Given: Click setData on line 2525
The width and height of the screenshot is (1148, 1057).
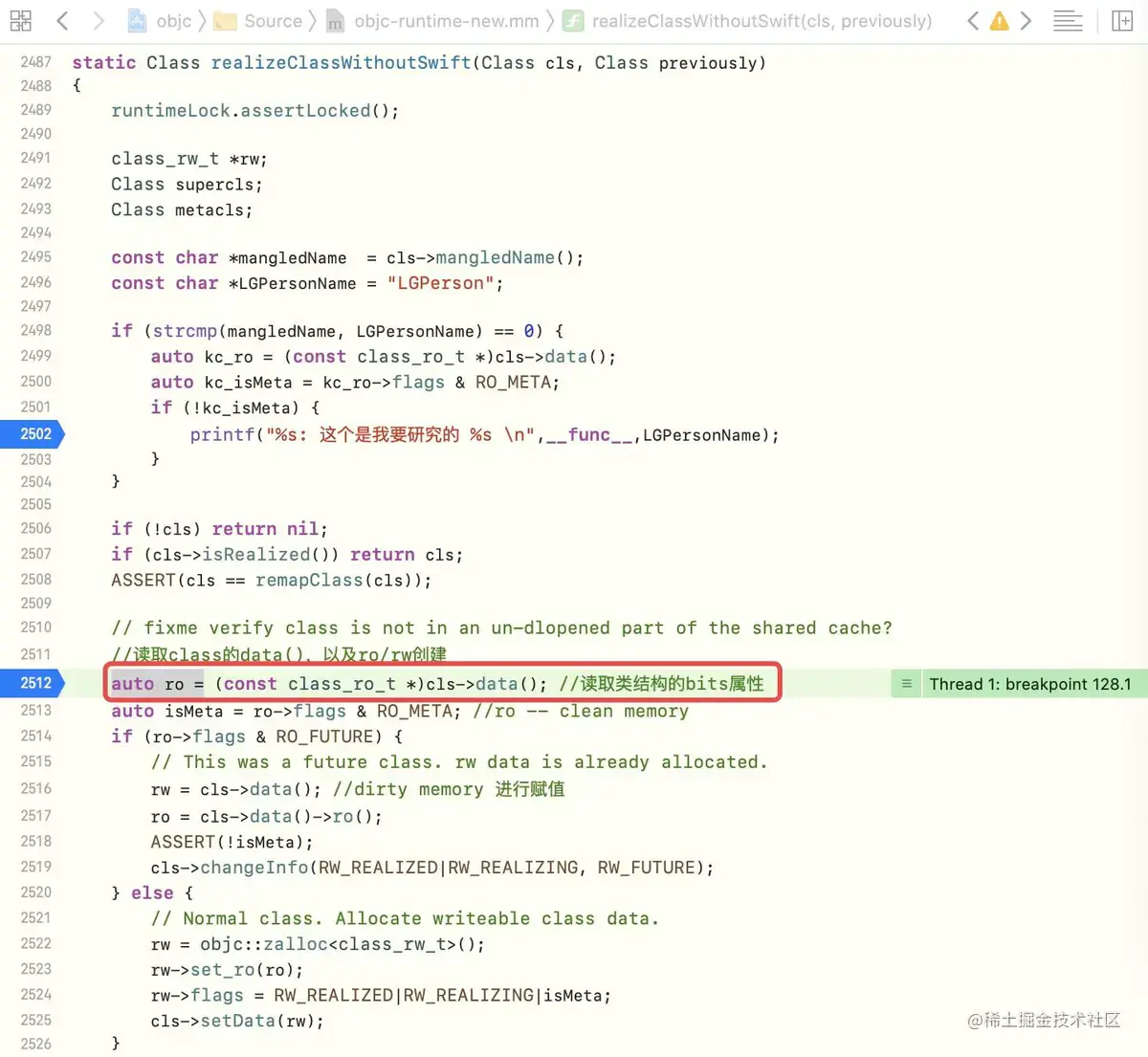Looking at the screenshot, I should 237,1021.
